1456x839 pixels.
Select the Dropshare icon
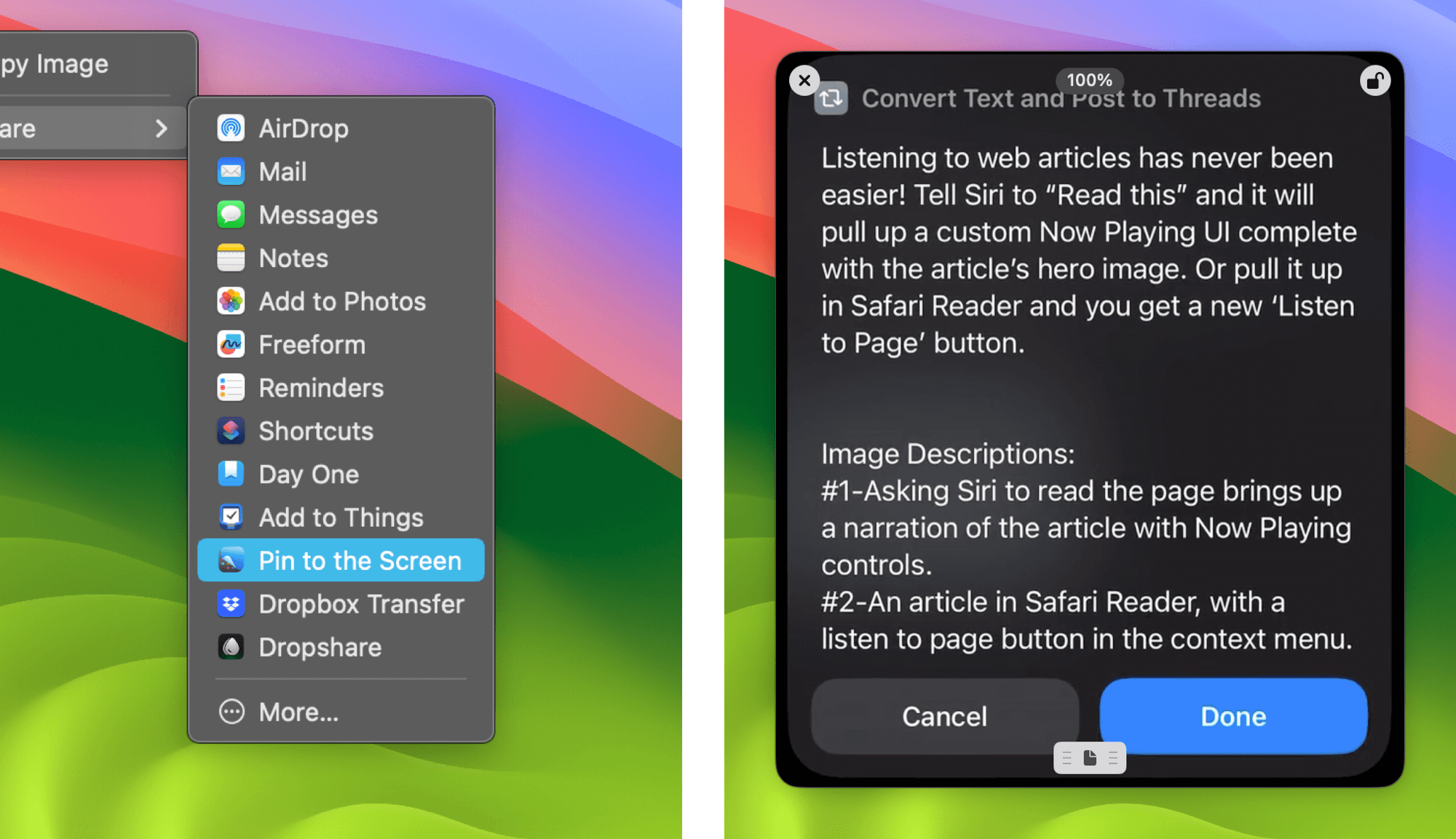231,646
